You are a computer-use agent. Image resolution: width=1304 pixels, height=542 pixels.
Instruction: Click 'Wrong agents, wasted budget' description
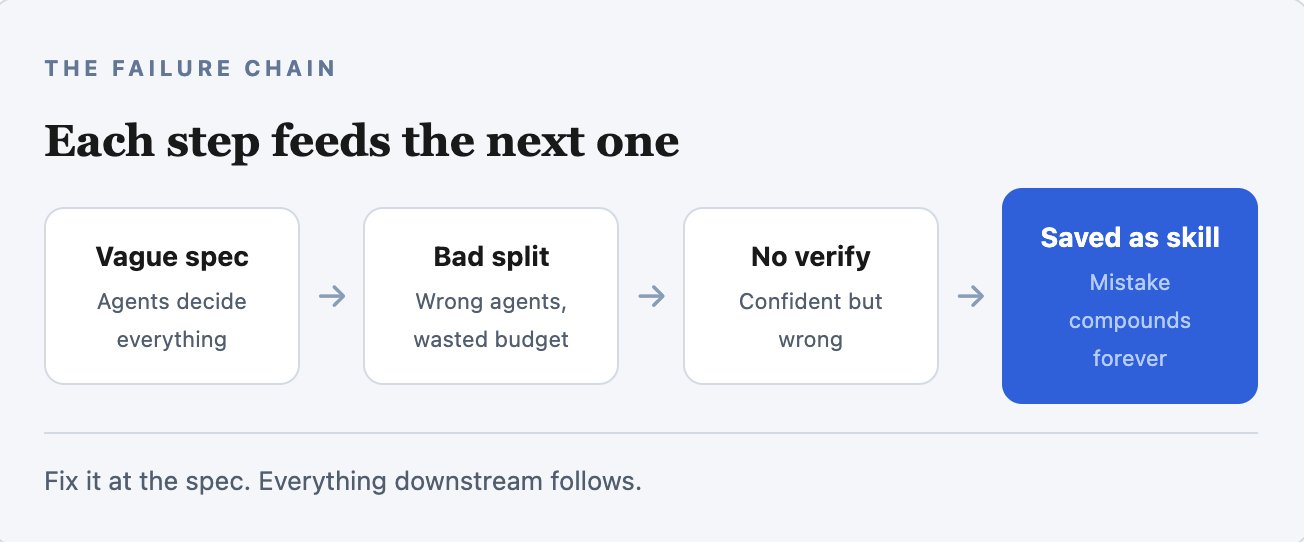tap(491, 320)
